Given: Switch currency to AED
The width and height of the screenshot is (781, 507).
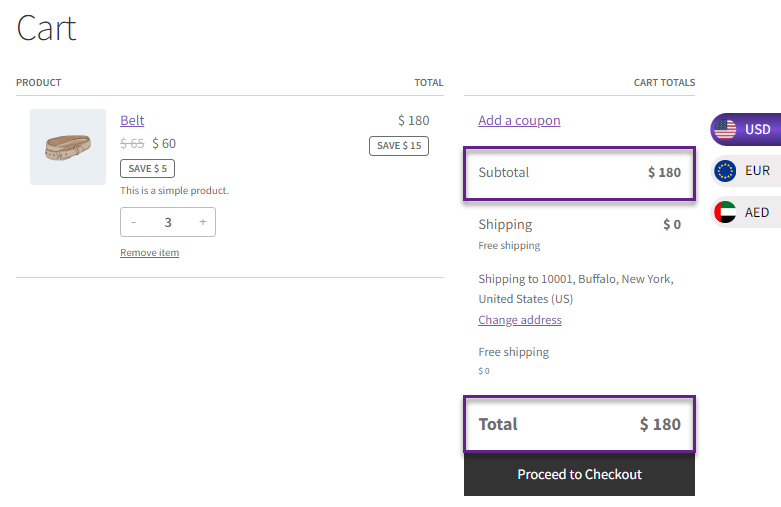Looking at the screenshot, I should coord(746,212).
